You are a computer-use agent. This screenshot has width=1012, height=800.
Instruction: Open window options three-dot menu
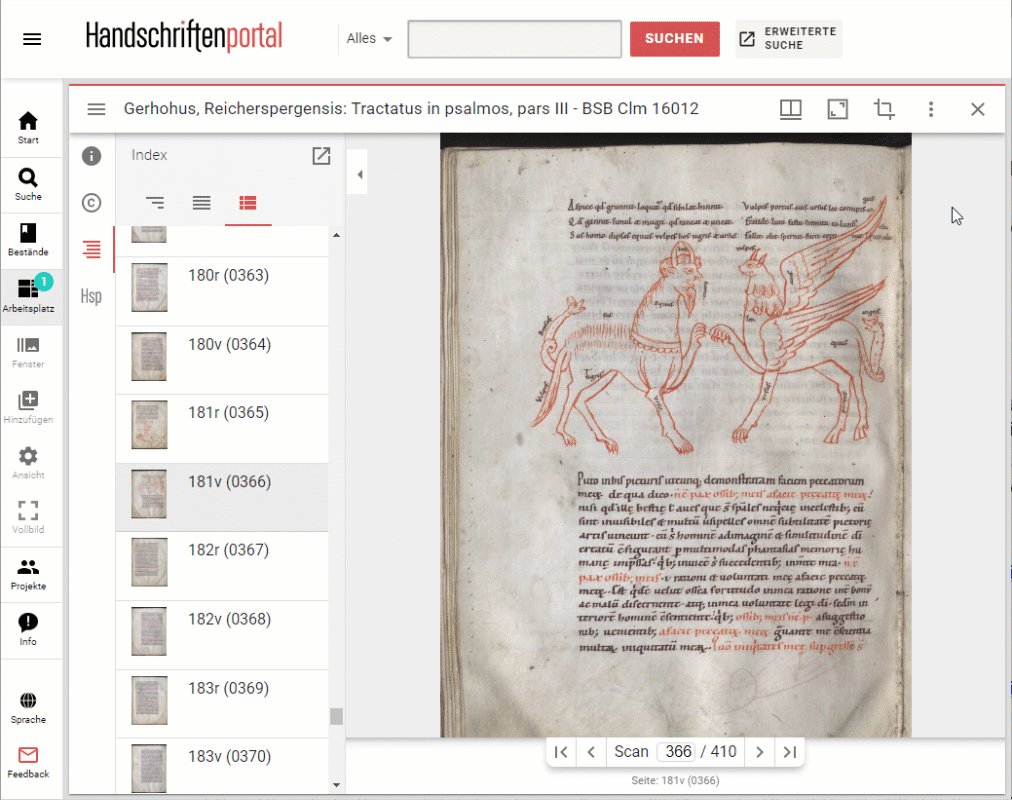[x=931, y=109]
